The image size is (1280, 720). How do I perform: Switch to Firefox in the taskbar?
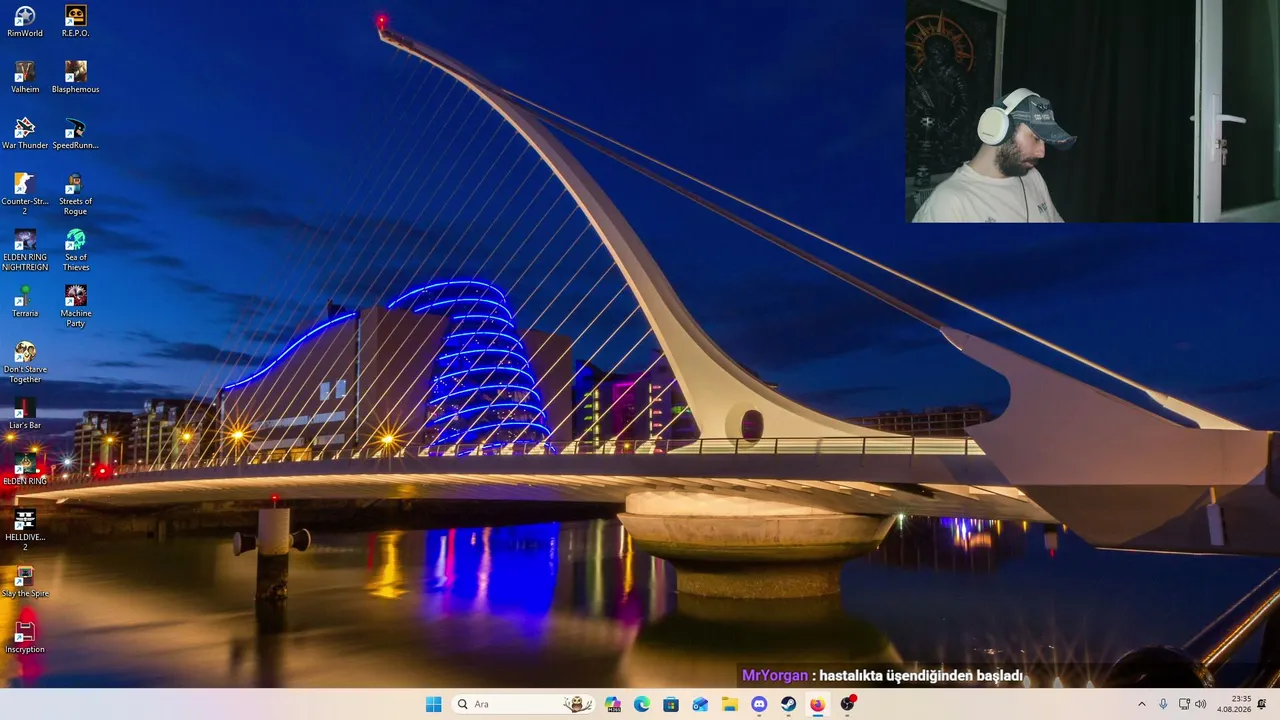[817, 704]
